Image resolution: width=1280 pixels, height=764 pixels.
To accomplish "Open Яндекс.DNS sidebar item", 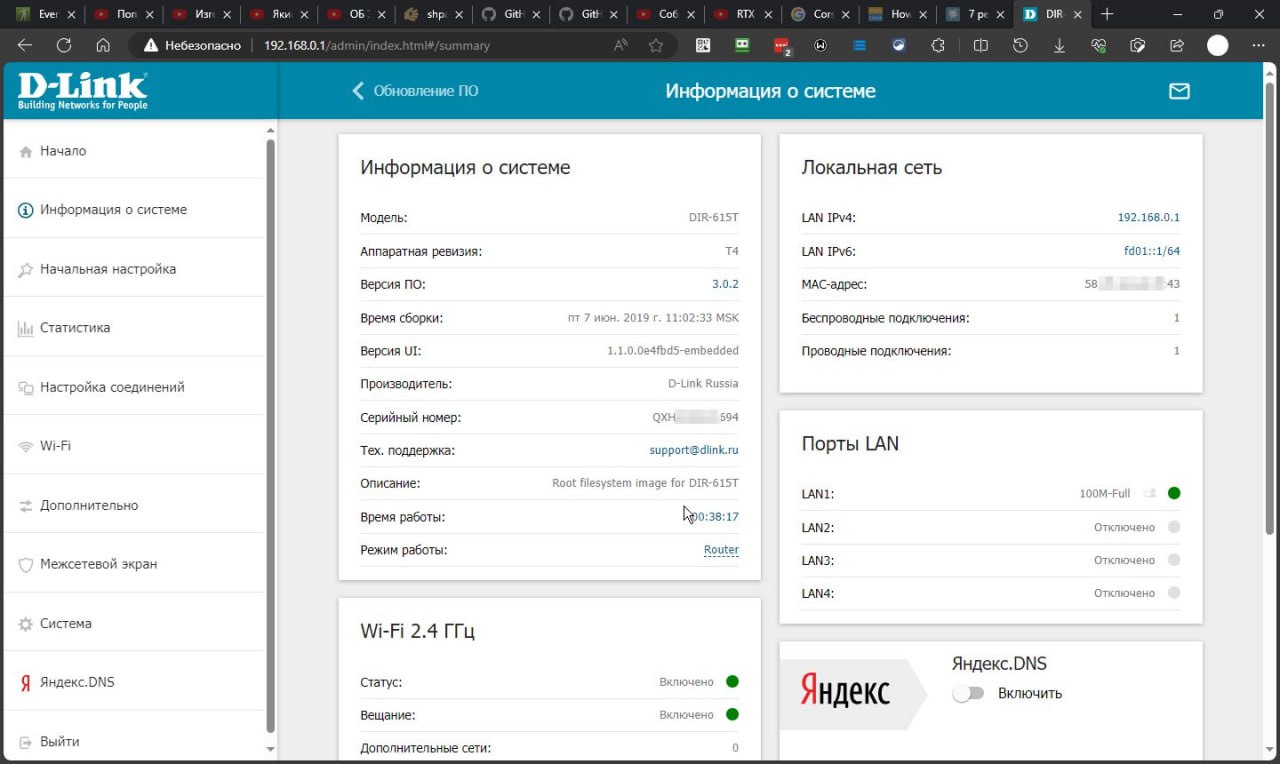I will coord(134,682).
